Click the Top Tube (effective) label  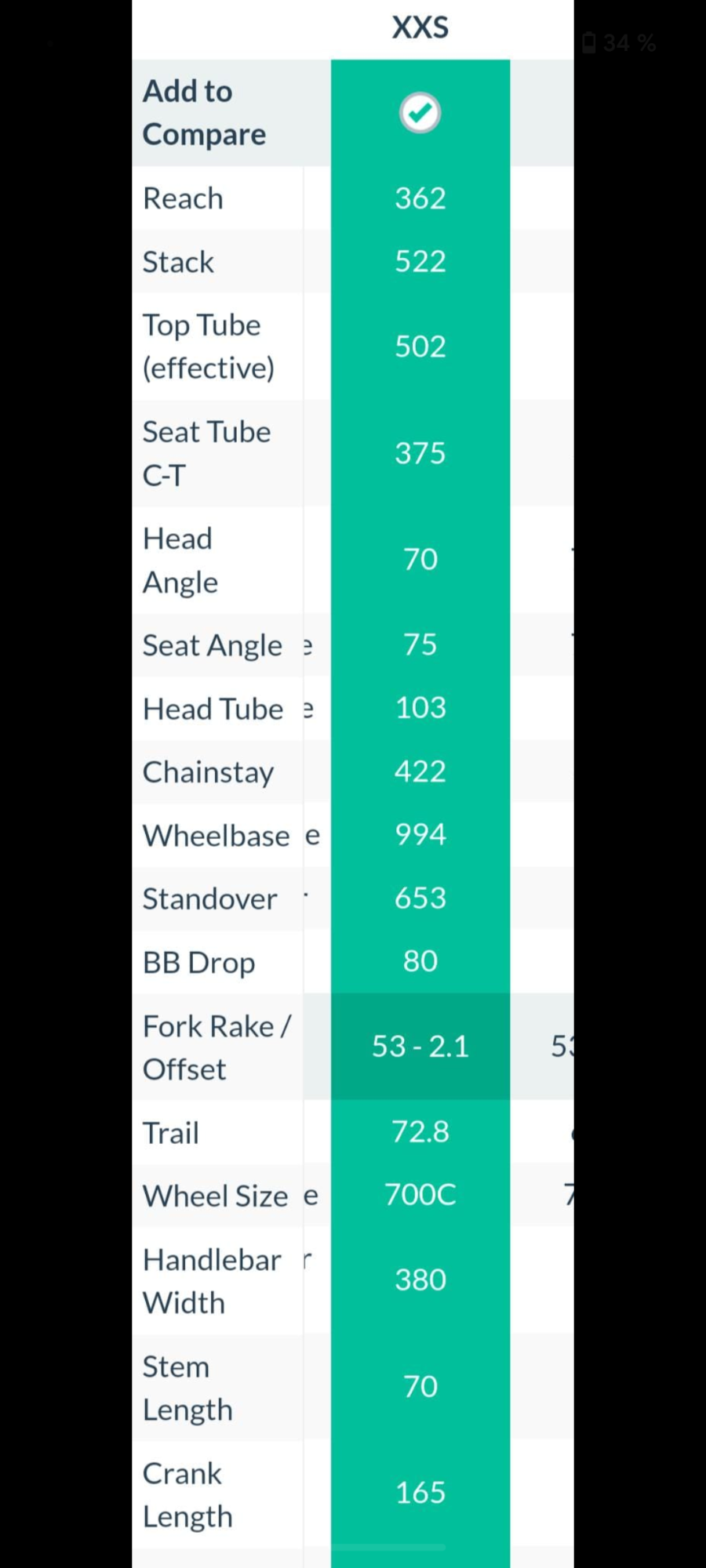click(x=208, y=347)
